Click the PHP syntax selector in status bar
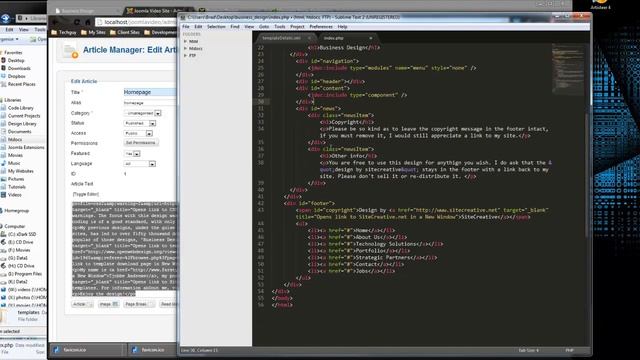The image size is (640, 360). click(x=569, y=350)
